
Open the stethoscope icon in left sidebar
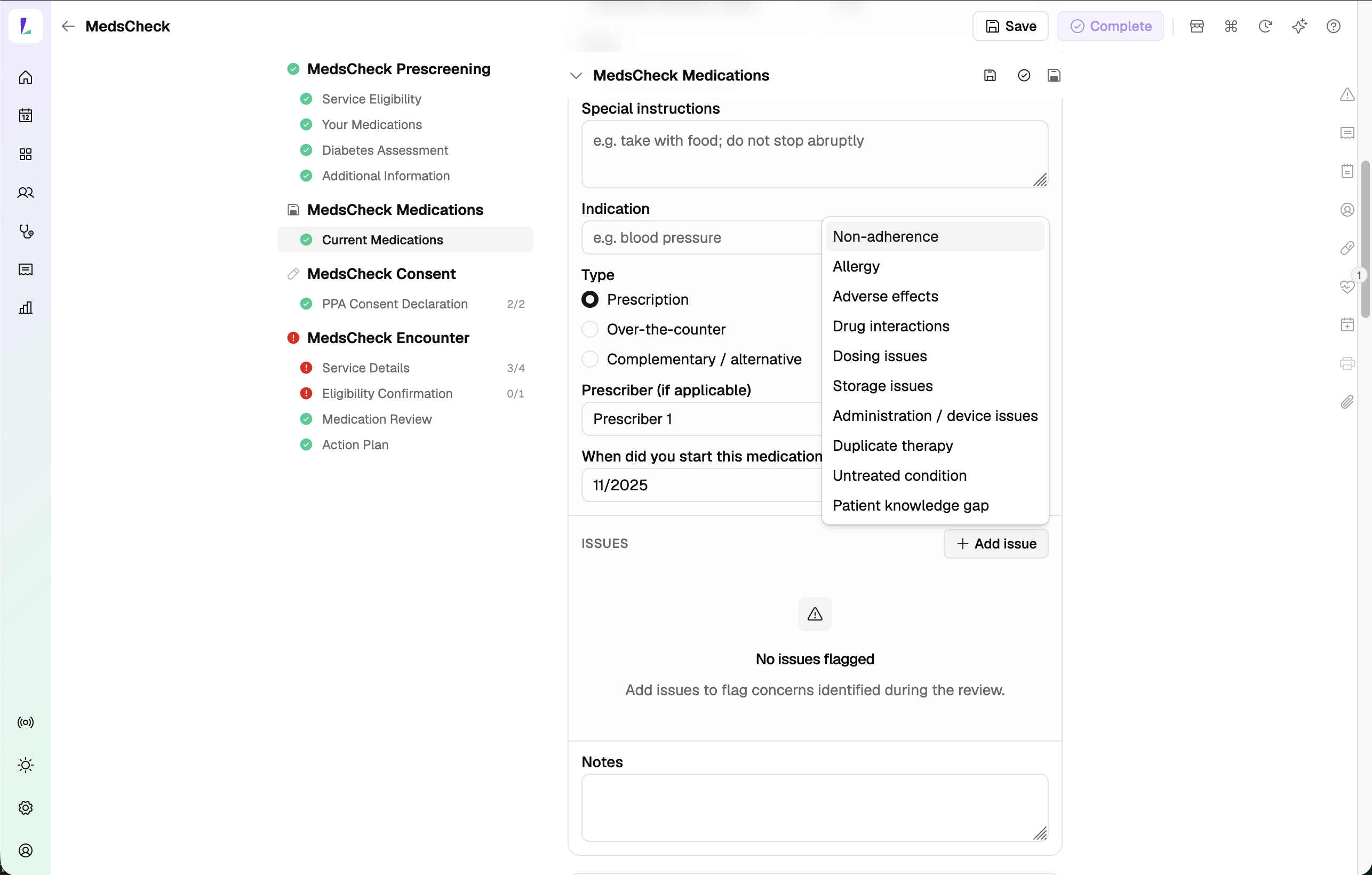26,232
